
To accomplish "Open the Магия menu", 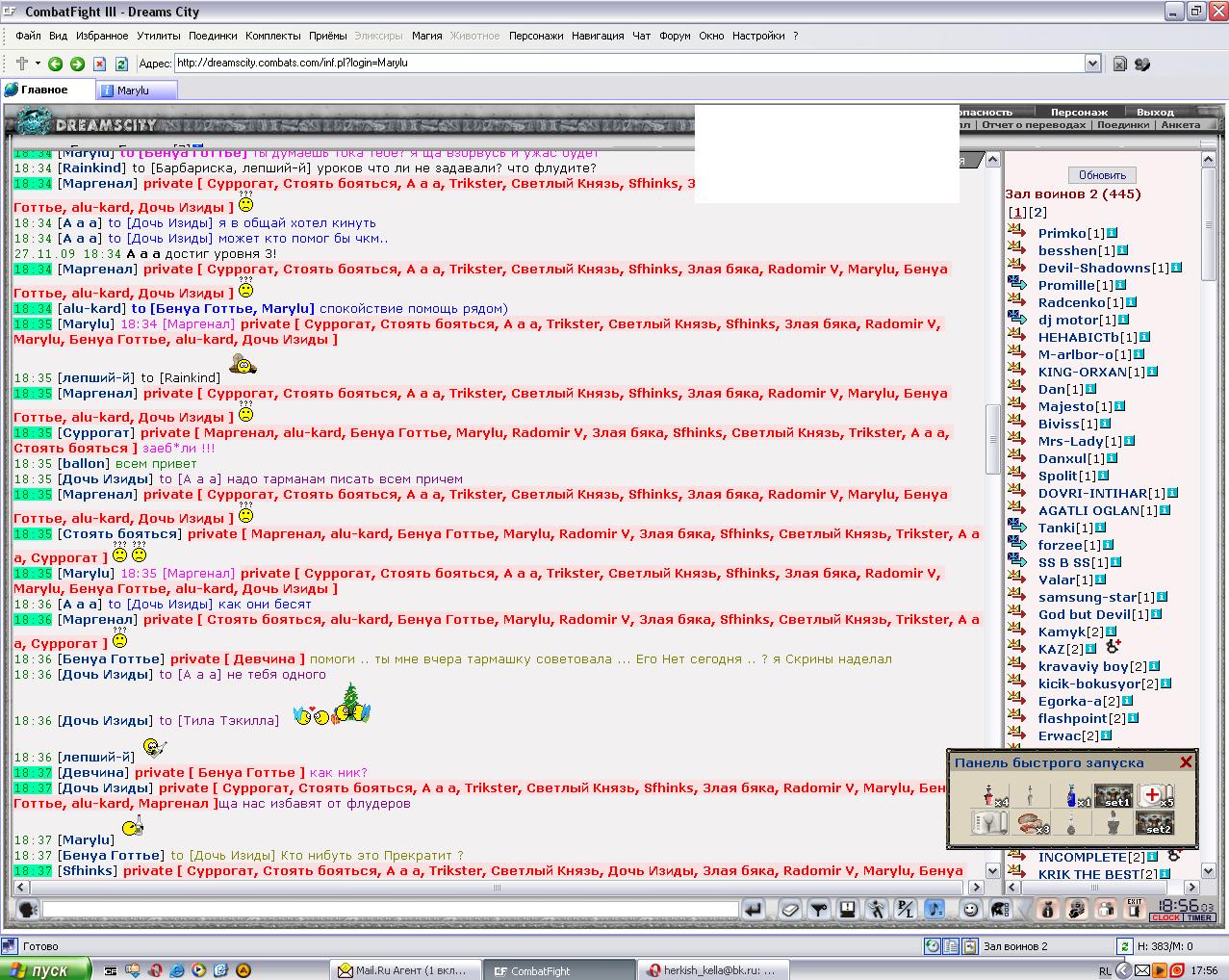I will point(426,36).
